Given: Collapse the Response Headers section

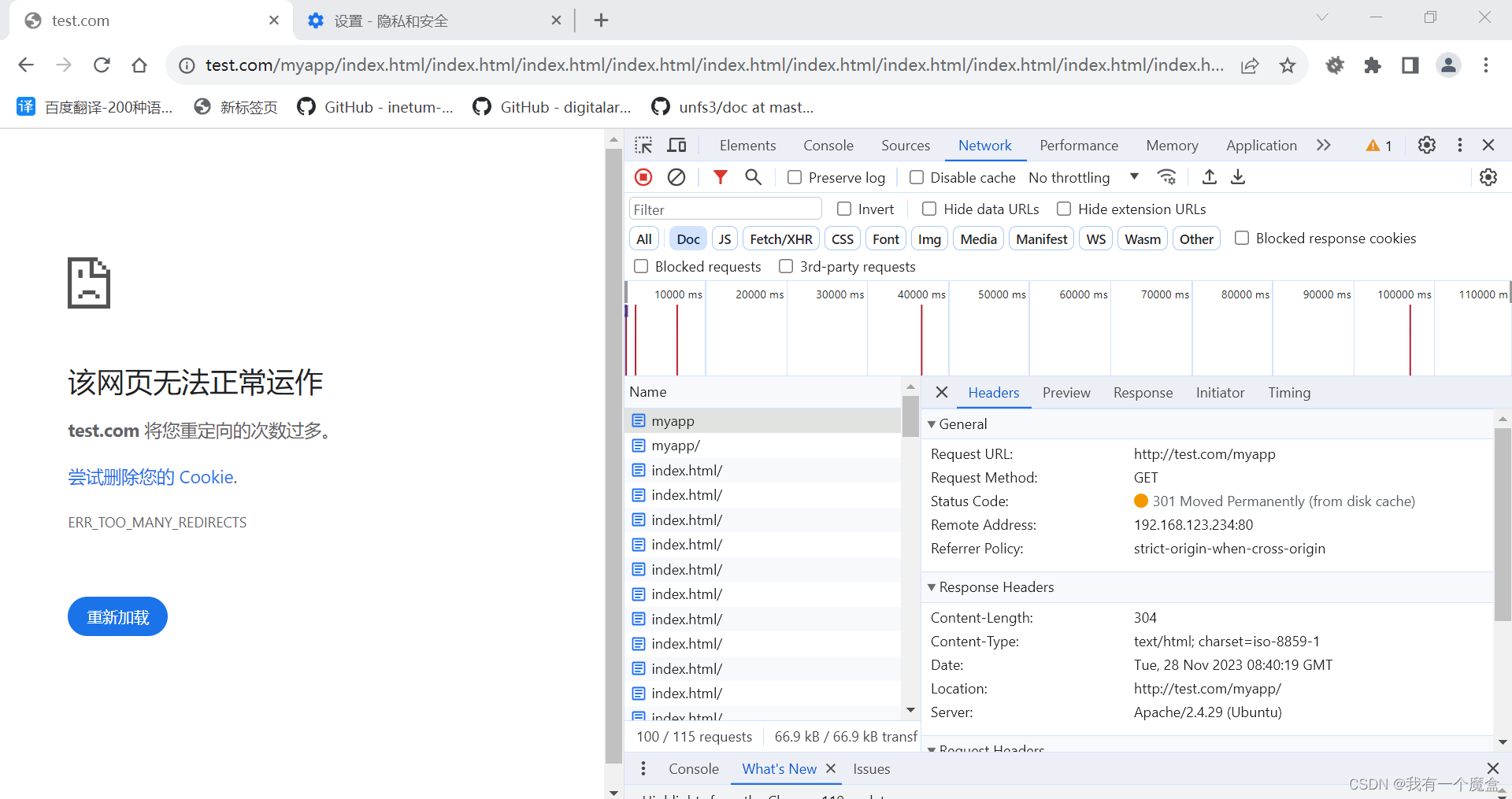Looking at the screenshot, I should tap(932, 587).
